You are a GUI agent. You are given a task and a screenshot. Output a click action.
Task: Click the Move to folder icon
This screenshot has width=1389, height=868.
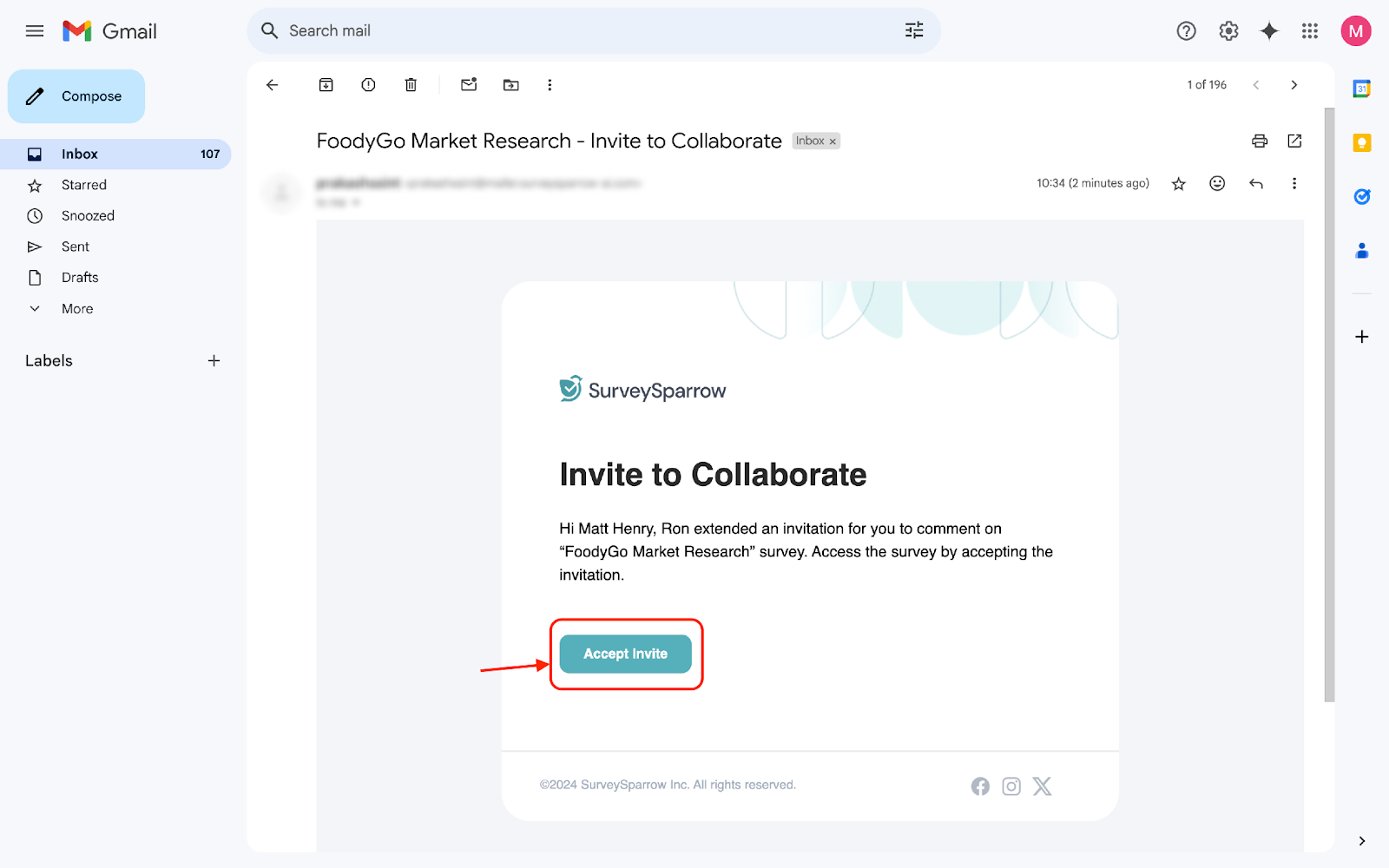pos(511,85)
